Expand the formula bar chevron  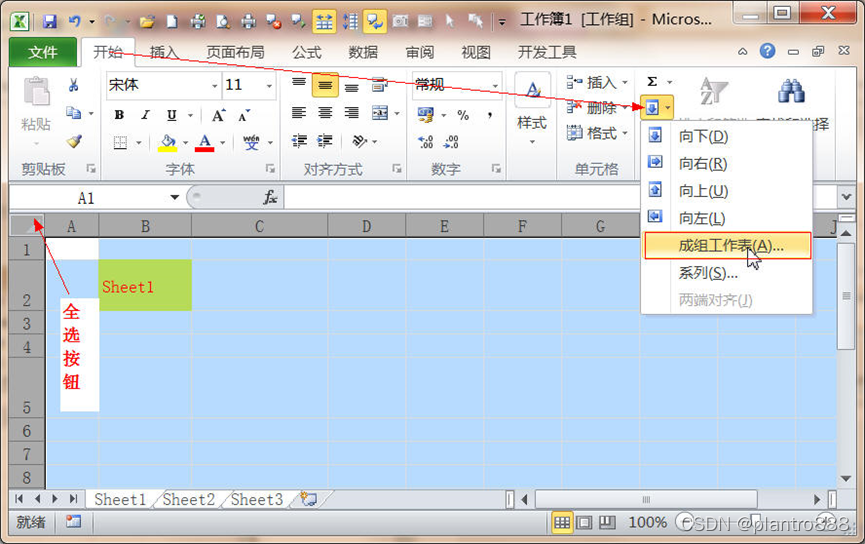pyautogui.click(x=846, y=197)
